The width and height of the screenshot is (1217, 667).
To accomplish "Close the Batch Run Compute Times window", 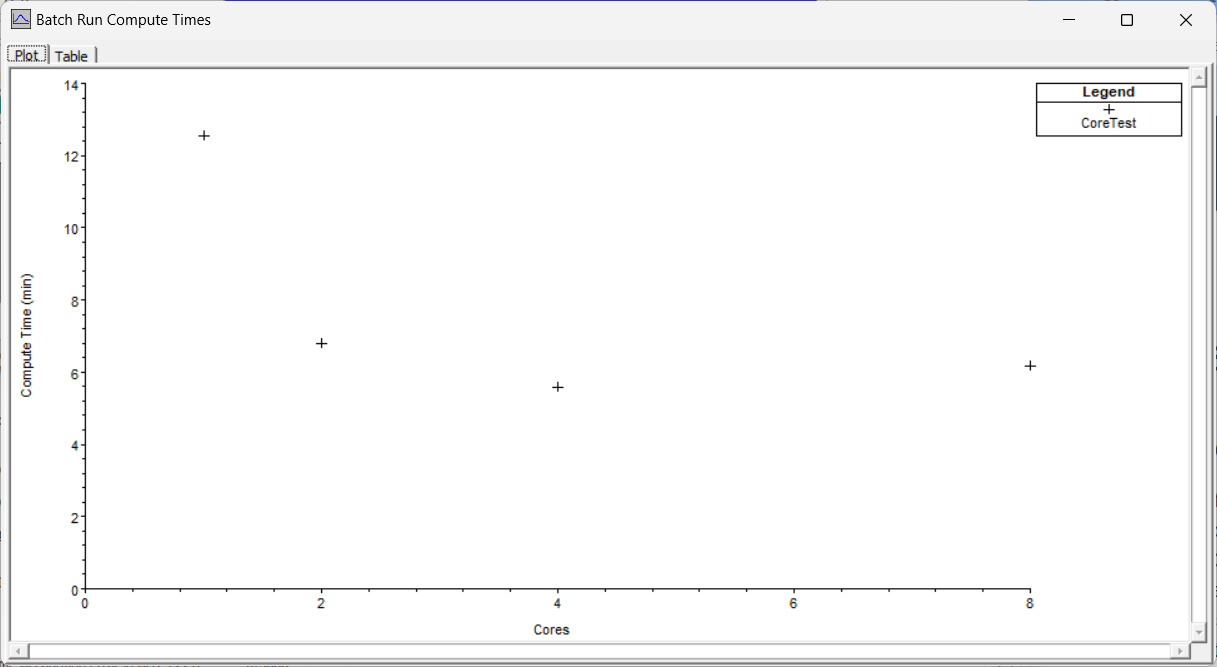I will [1185, 20].
